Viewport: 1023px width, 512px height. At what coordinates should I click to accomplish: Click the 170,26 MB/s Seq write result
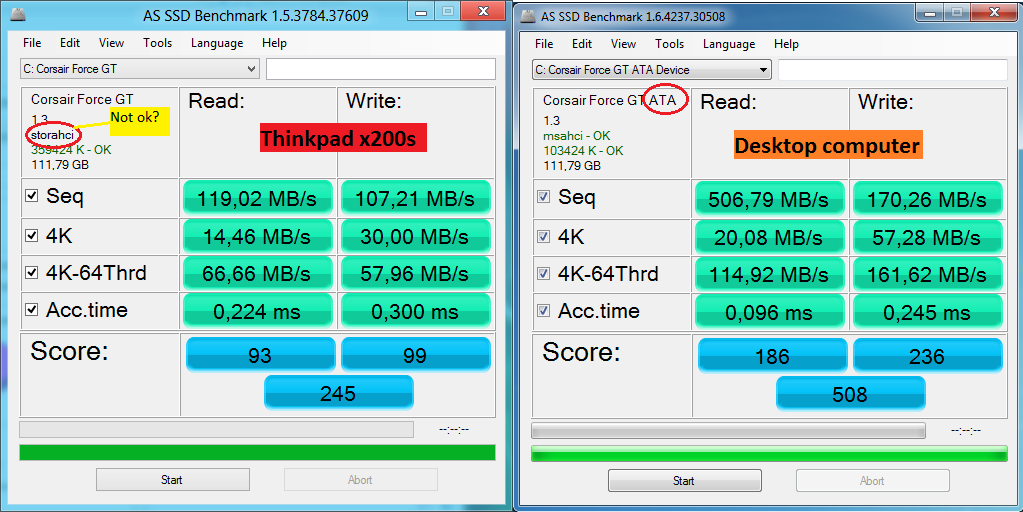(x=926, y=198)
